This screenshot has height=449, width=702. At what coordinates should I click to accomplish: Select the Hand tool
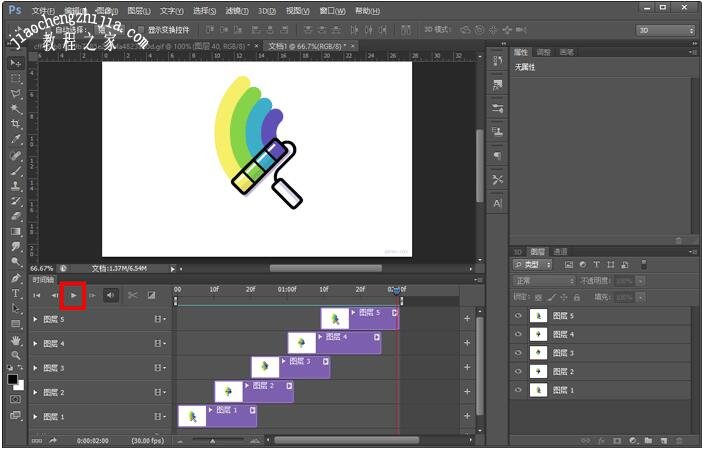pos(16,340)
